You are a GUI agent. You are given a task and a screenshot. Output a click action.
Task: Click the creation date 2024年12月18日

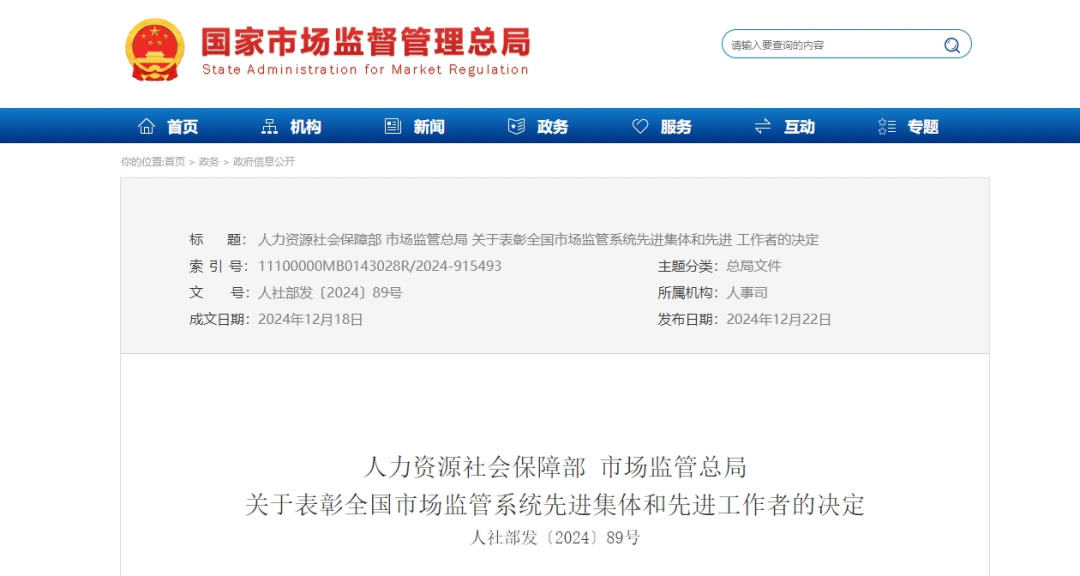point(310,320)
